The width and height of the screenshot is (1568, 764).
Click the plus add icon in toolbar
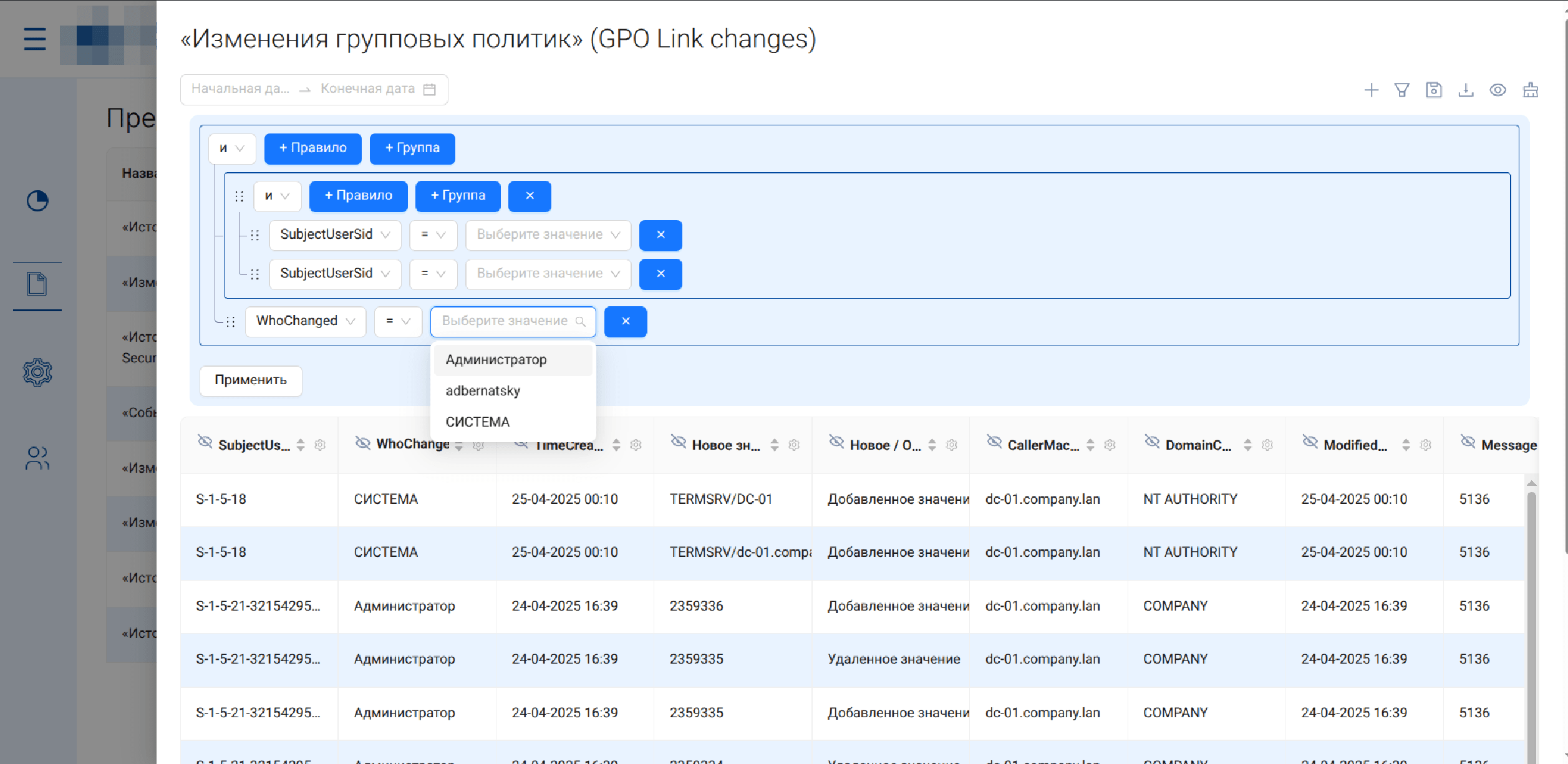pyautogui.click(x=1371, y=90)
